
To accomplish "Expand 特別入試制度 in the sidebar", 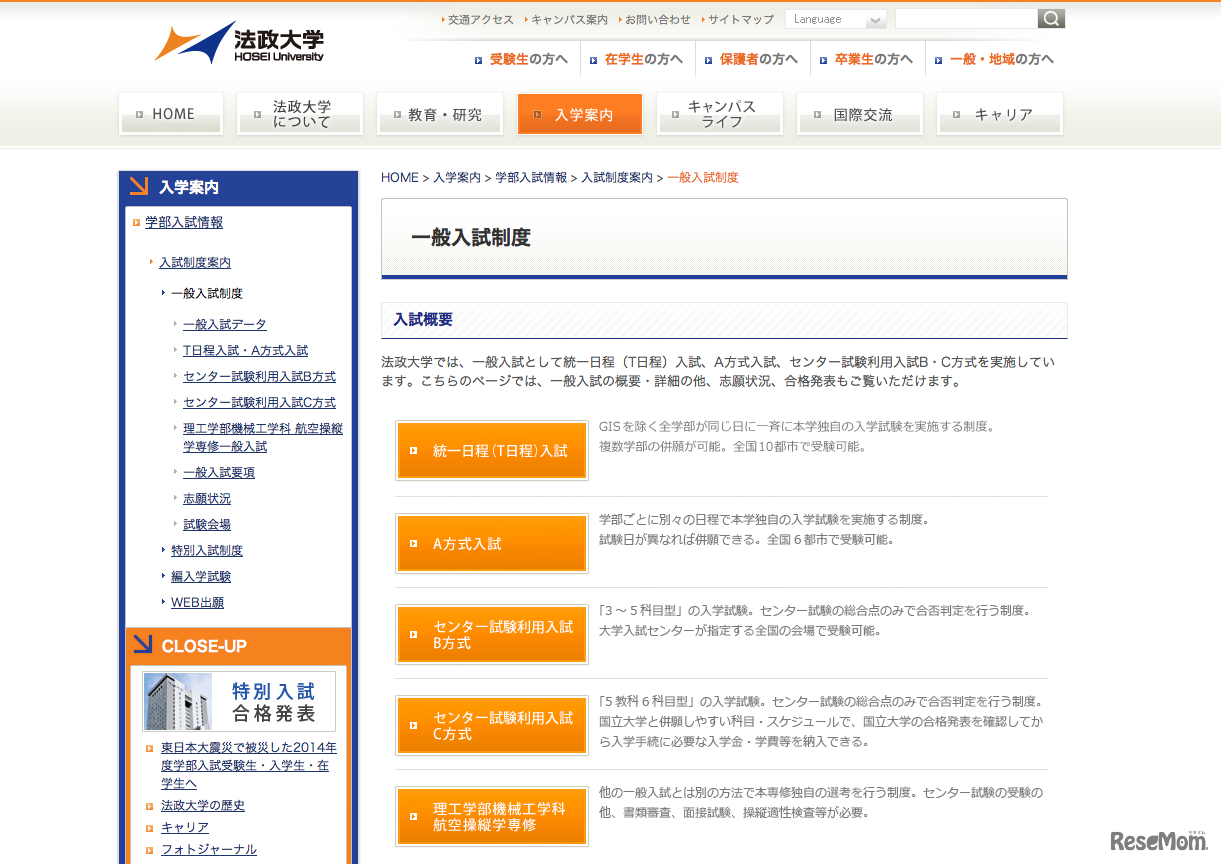I will click(206, 551).
